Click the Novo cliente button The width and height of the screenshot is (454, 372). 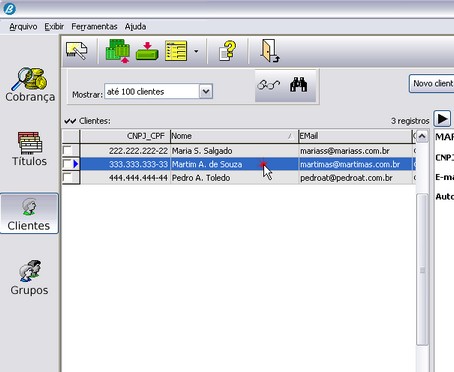[x=432, y=83]
